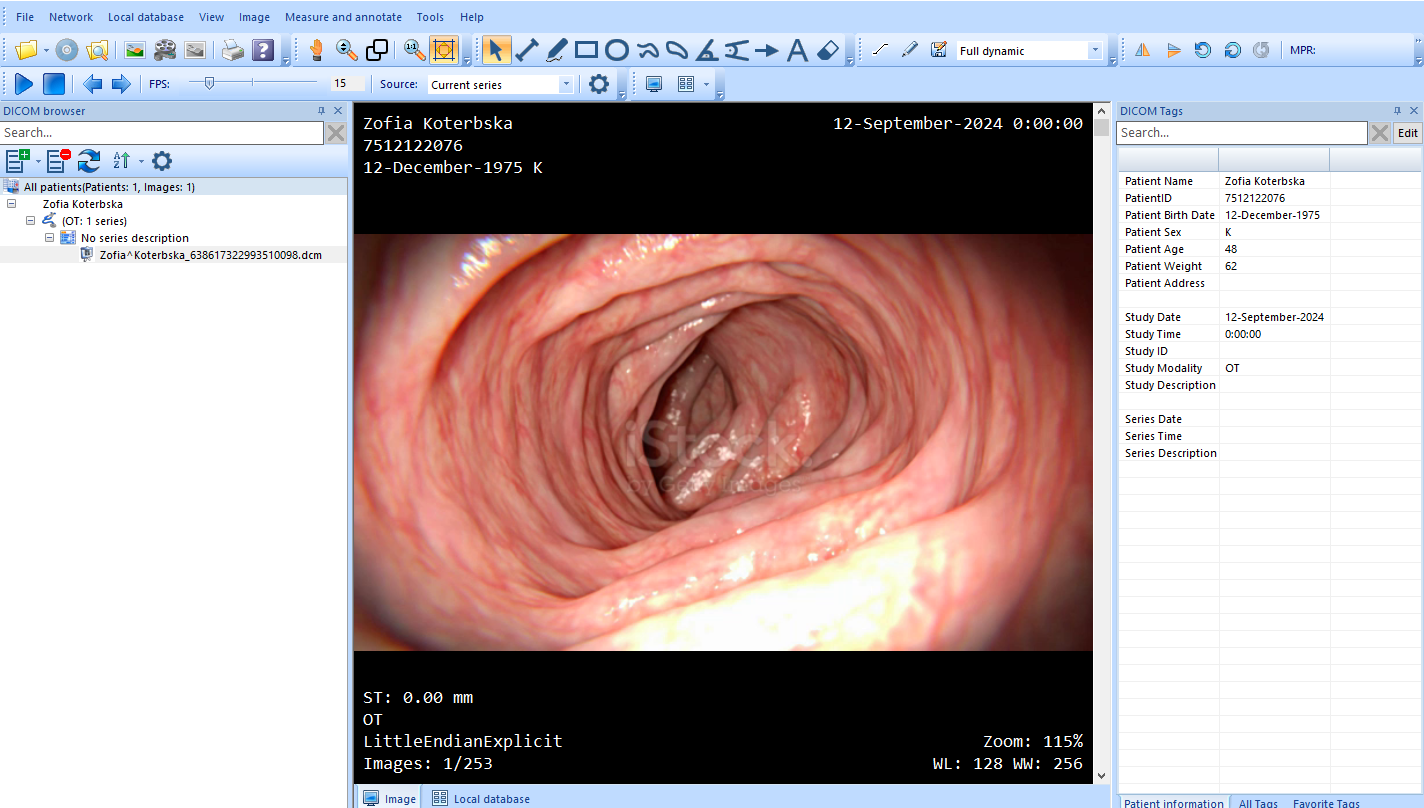Switch to the All Tags tab

(1258, 802)
